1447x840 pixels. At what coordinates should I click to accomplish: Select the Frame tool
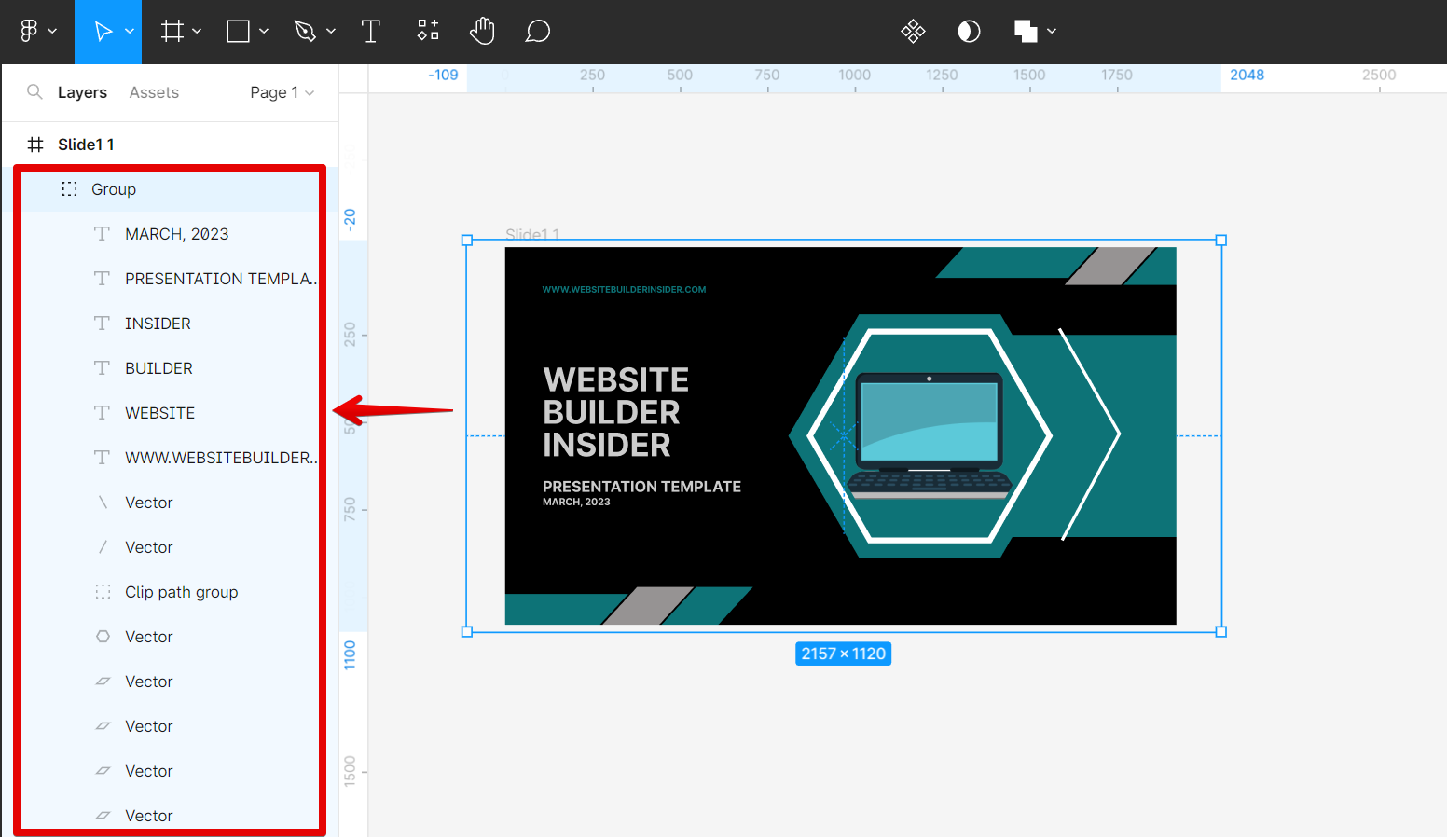(x=172, y=32)
